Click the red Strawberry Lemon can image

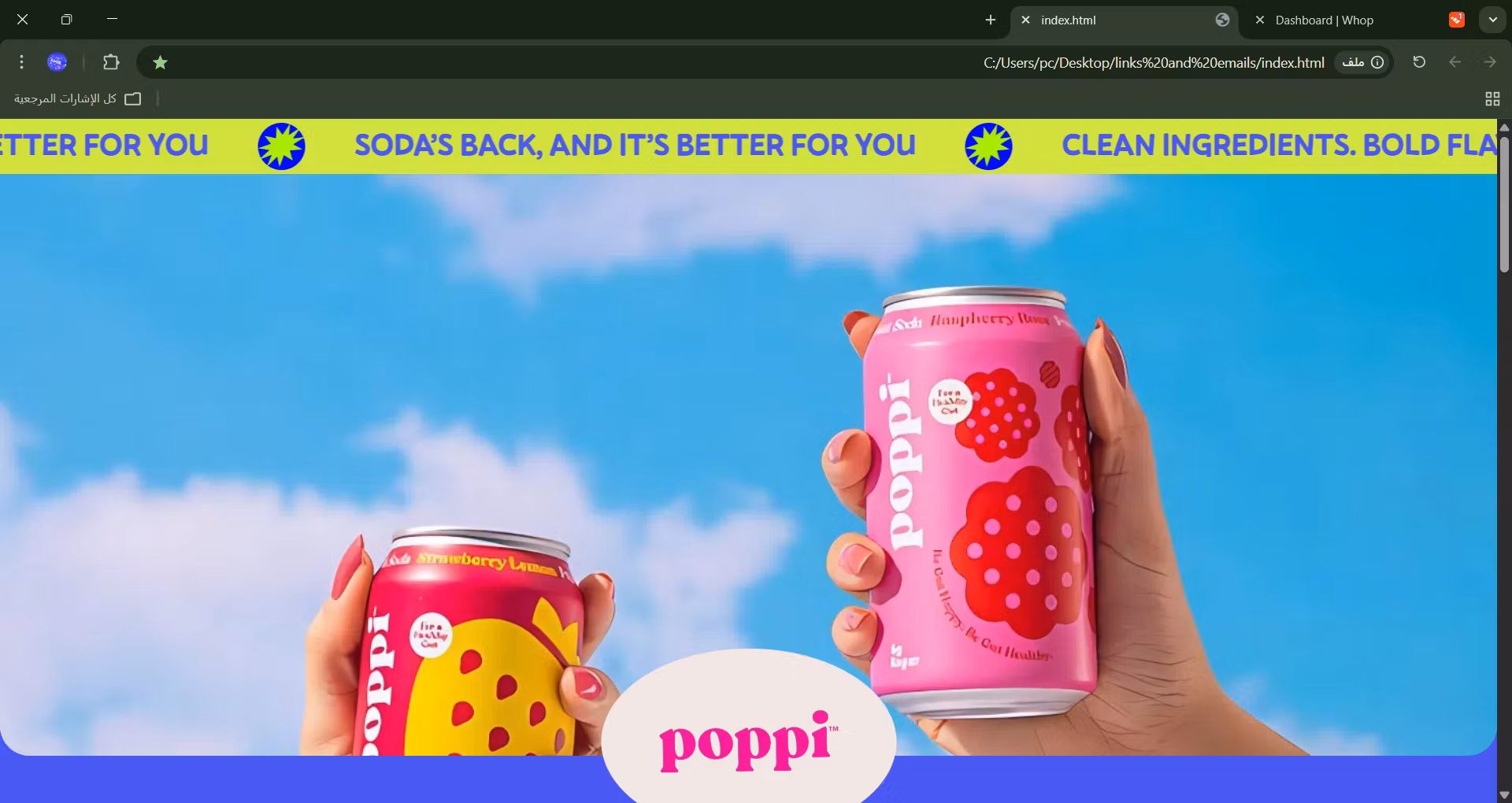pos(472,642)
